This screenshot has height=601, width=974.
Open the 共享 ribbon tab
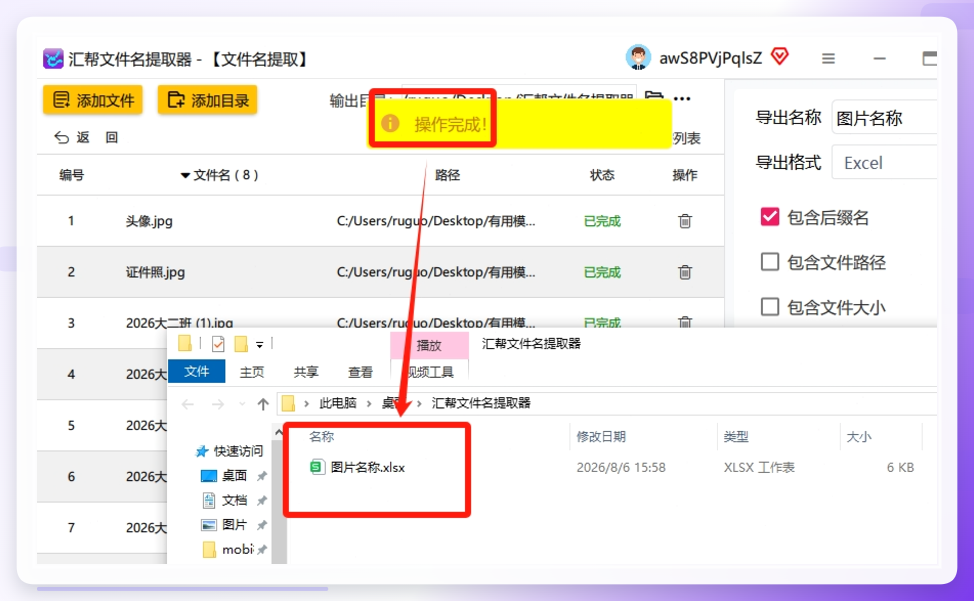point(306,372)
